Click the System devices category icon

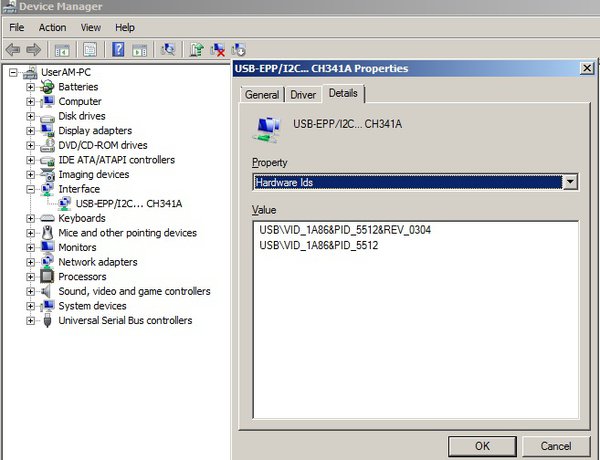pyautogui.click(x=47, y=306)
